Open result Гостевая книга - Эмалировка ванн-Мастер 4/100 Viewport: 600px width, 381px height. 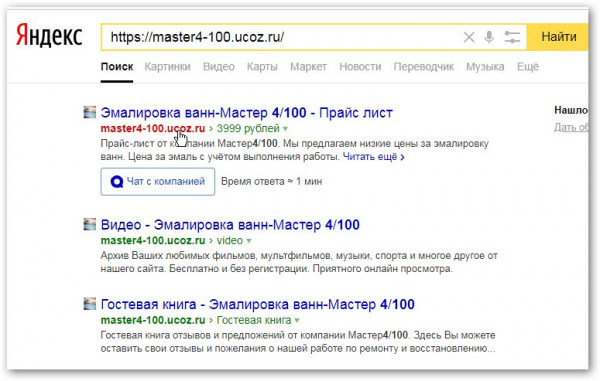(x=258, y=304)
